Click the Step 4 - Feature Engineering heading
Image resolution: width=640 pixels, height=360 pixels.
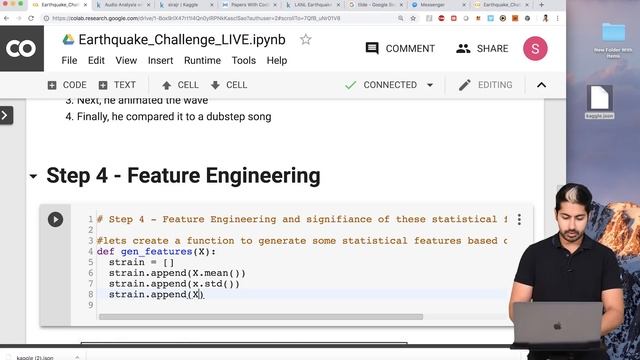(183, 176)
